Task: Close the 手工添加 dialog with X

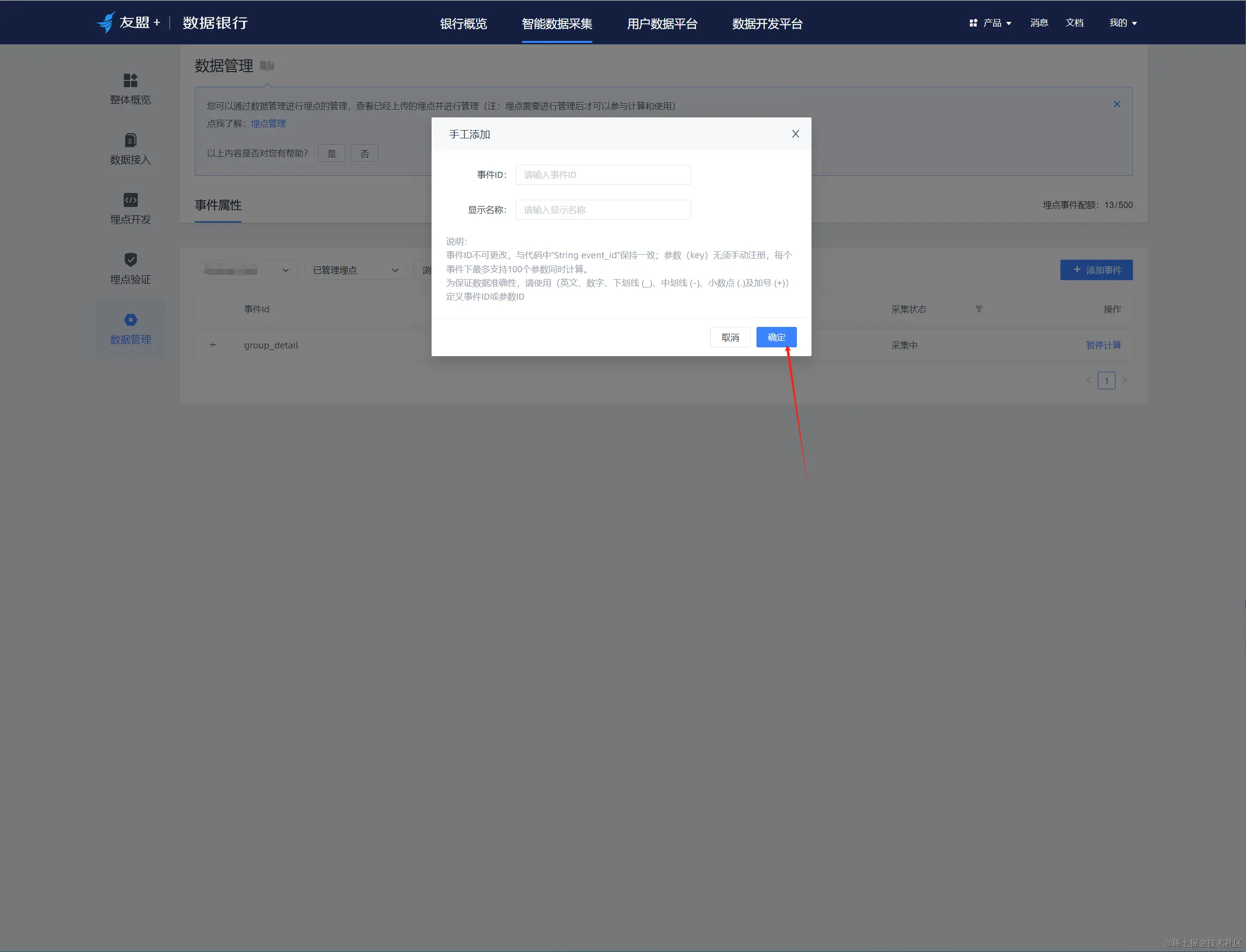Action: click(x=795, y=133)
